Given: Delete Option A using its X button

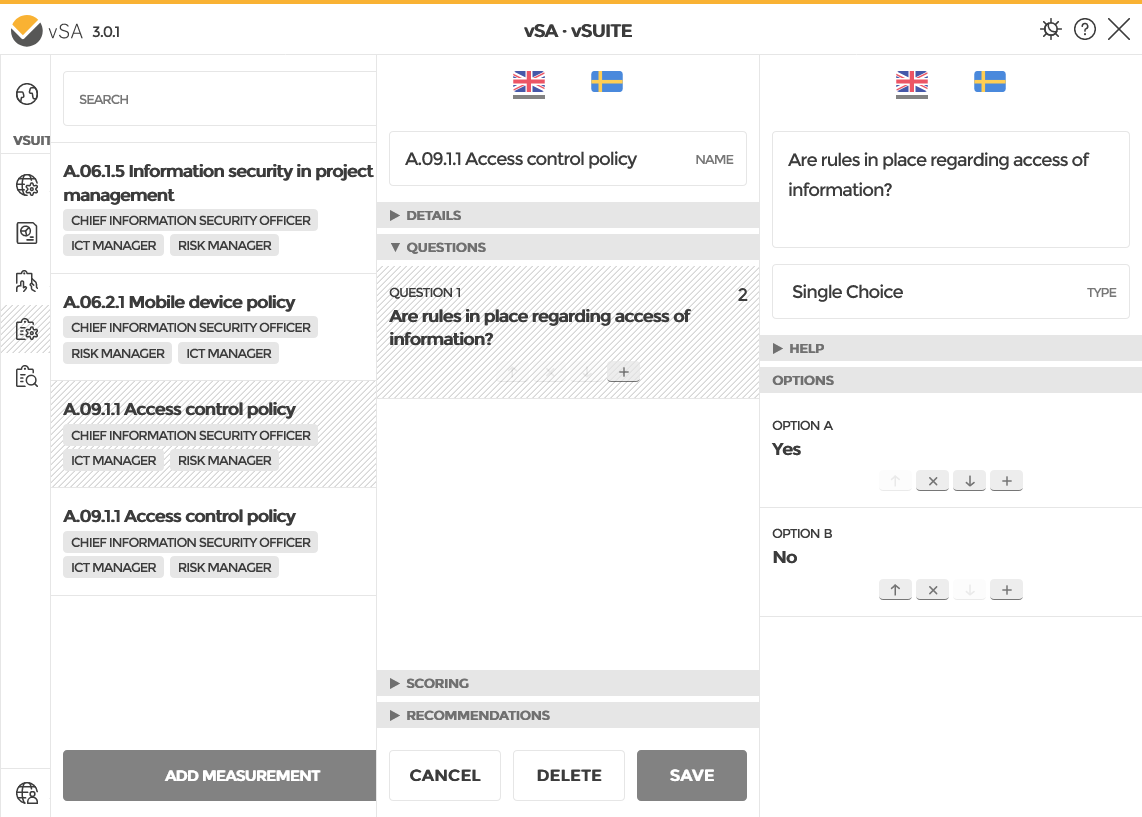Looking at the screenshot, I should [932, 482].
